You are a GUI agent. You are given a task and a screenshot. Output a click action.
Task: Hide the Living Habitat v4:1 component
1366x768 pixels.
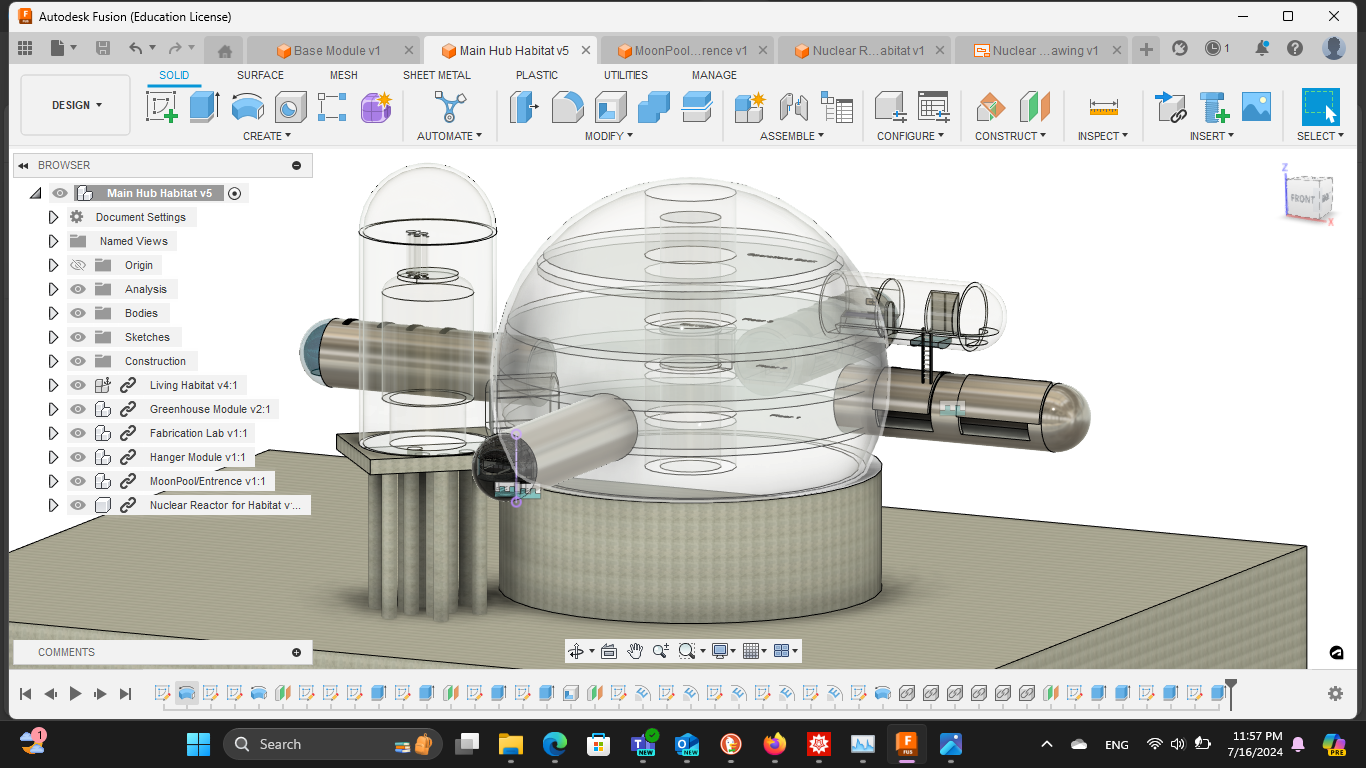78,385
